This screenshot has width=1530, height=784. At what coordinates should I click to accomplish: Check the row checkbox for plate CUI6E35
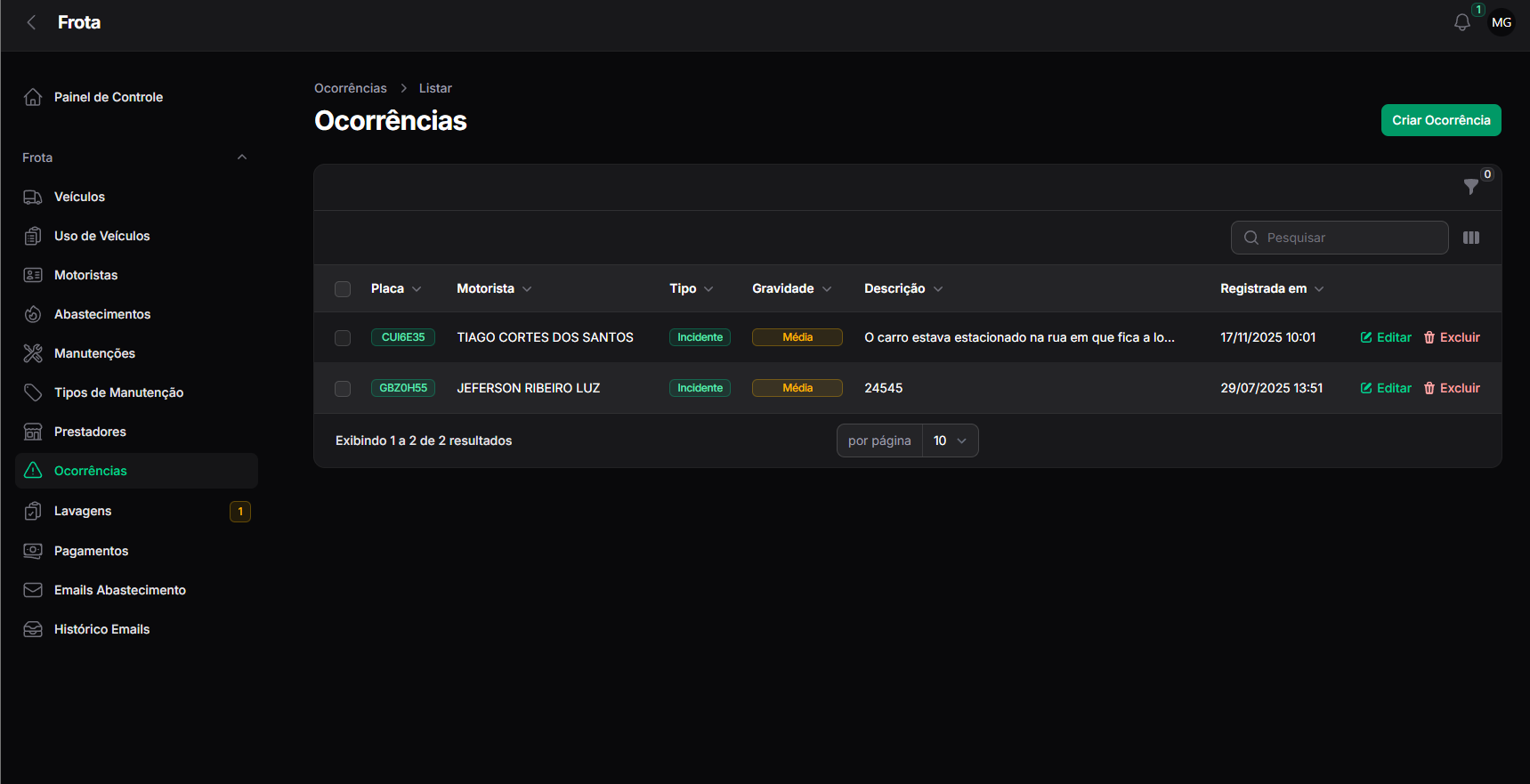pos(343,338)
